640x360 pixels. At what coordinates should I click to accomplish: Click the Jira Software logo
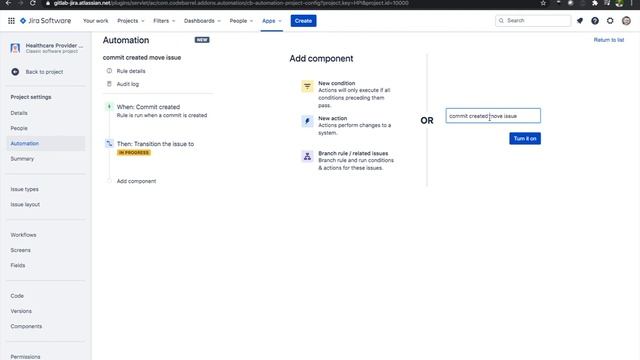pyautogui.click(x=45, y=21)
